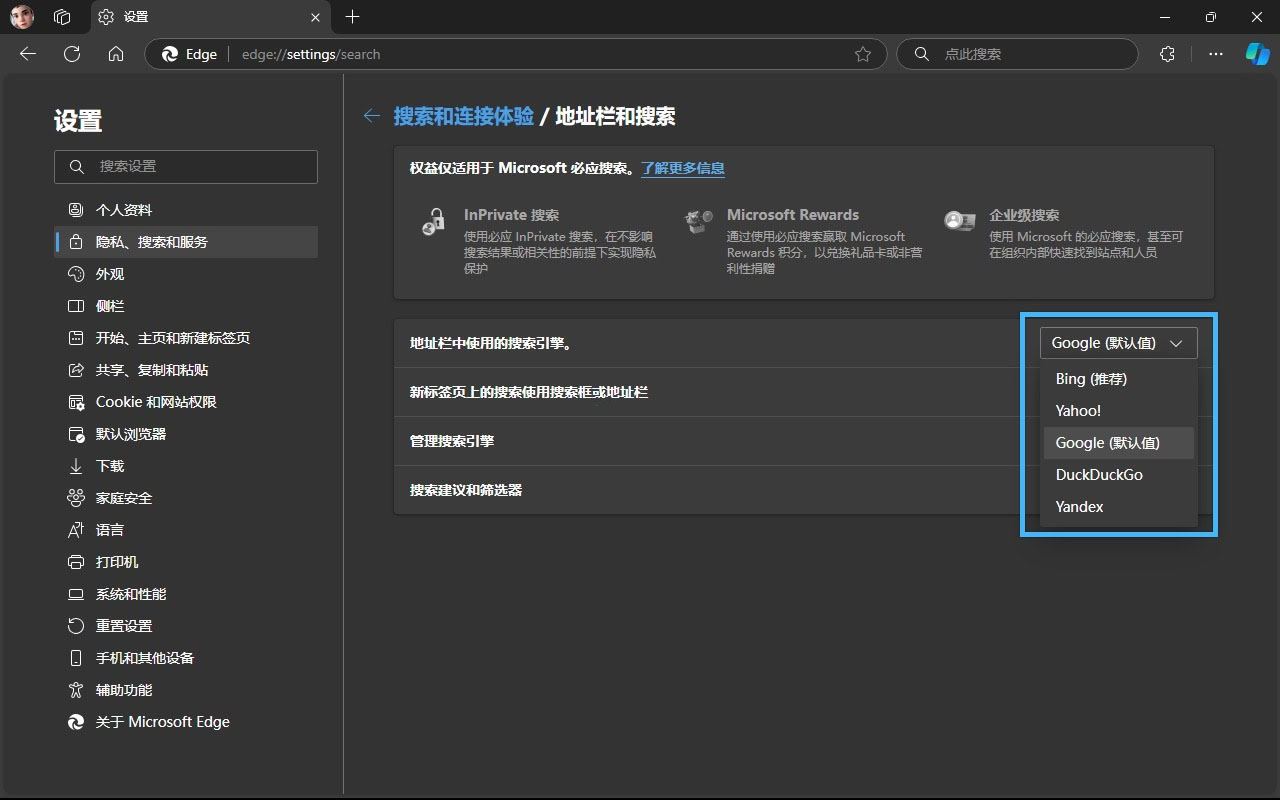Choose DuckDuckGo as search engine

click(x=1118, y=475)
